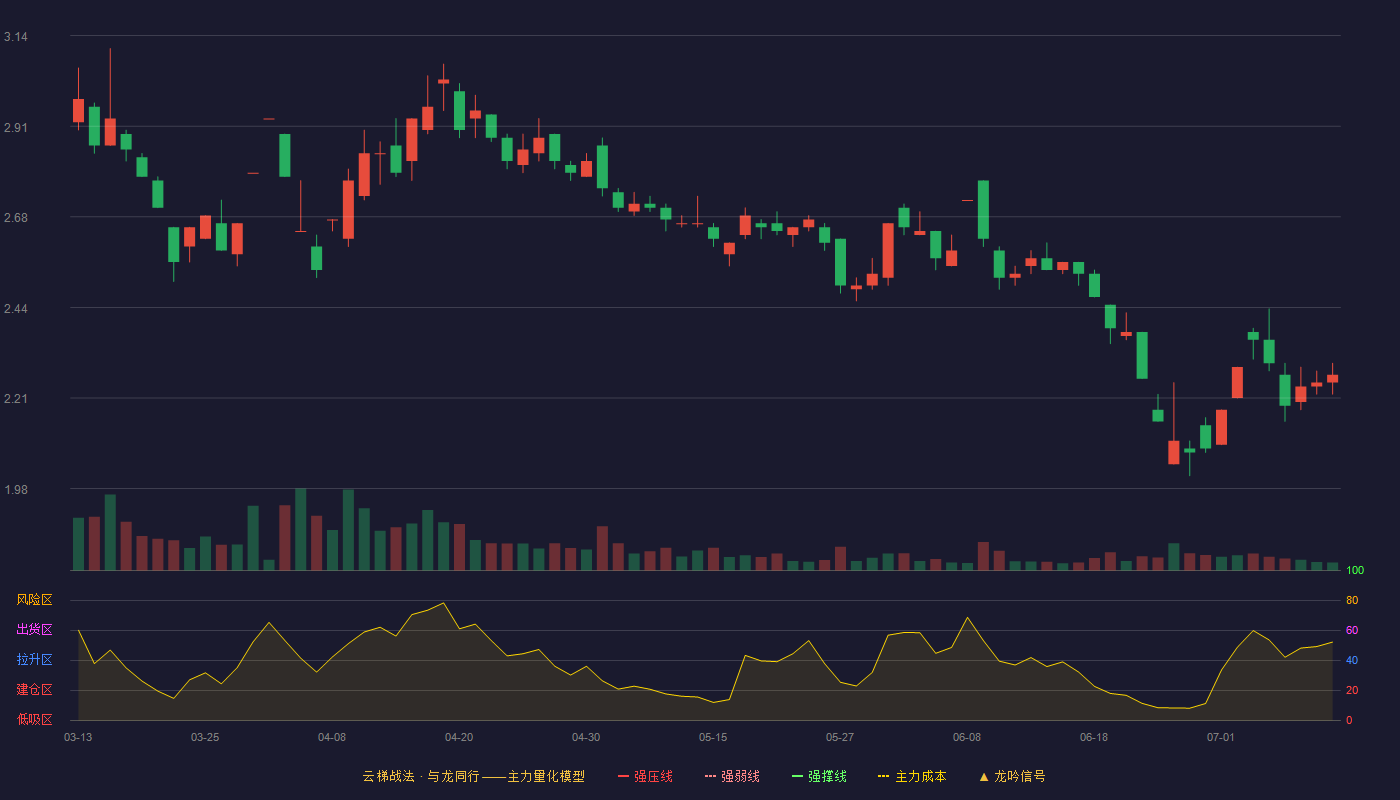Toggle the 强压线 legend item
1400x800 pixels.
point(645,776)
